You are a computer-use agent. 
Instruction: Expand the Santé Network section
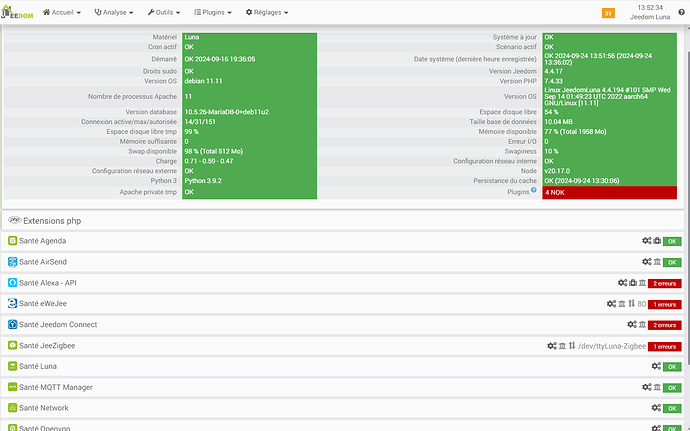coord(342,408)
